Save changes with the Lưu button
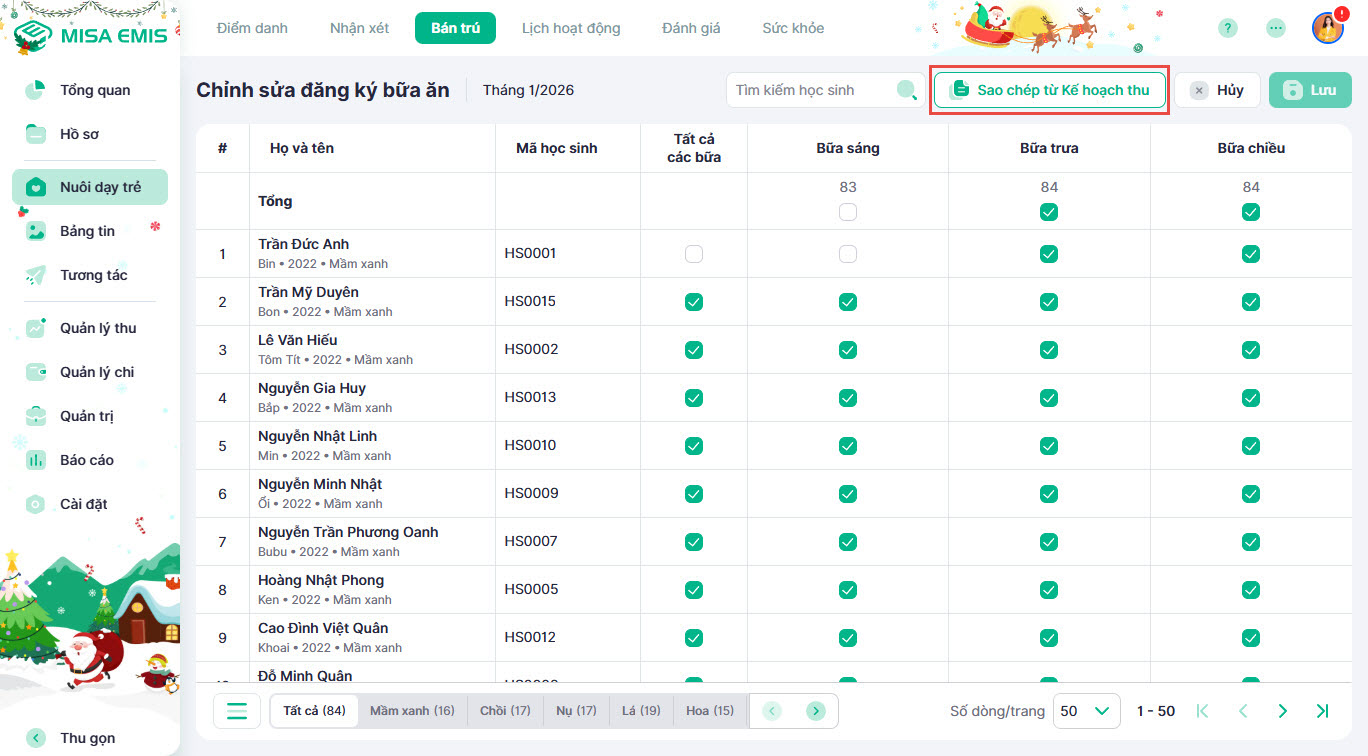This screenshot has height=756, width=1368. [x=1310, y=90]
